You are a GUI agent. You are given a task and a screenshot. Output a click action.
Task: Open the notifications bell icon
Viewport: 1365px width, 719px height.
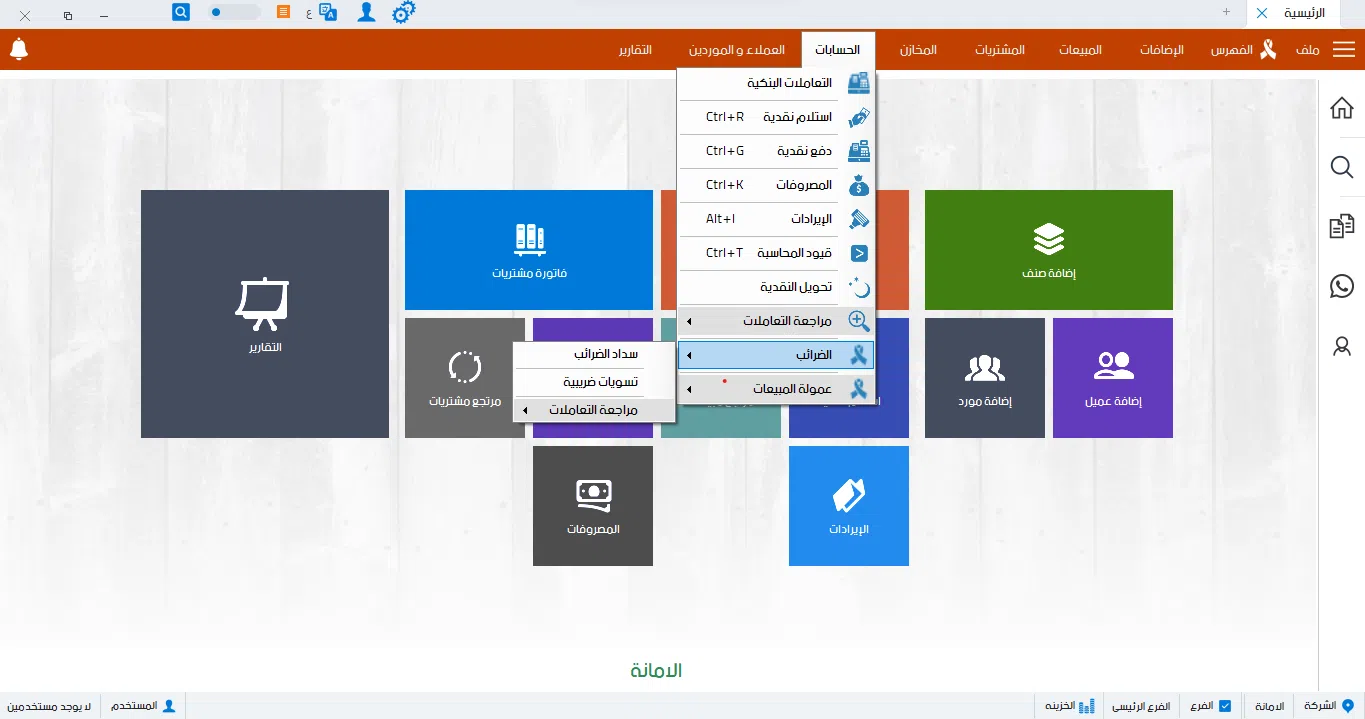tap(18, 47)
